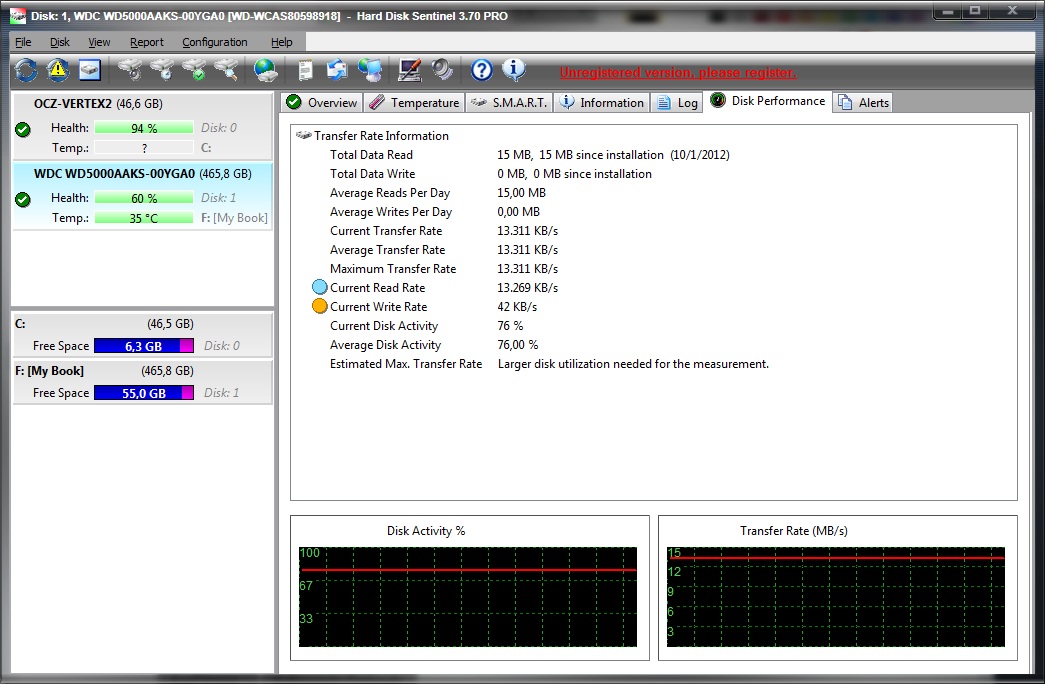Click the Estimated Max. Transfer Rate label
The image size is (1045, 684).
pyautogui.click(x=406, y=364)
